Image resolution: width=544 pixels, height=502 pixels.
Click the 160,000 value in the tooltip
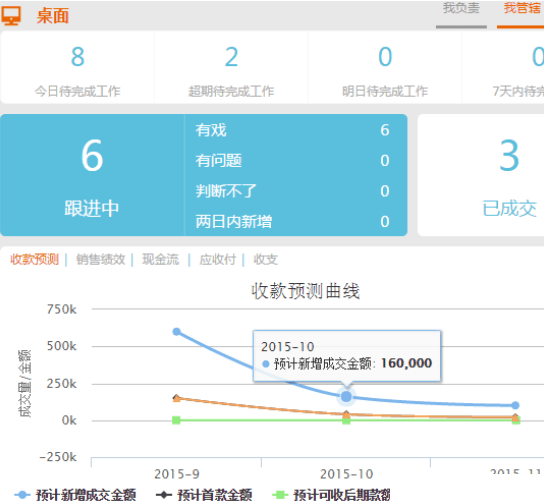[x=406, y=363]
